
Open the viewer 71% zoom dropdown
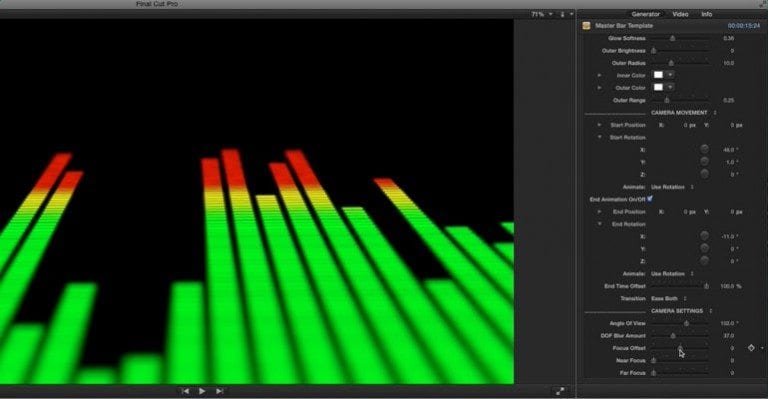[542, 14]
